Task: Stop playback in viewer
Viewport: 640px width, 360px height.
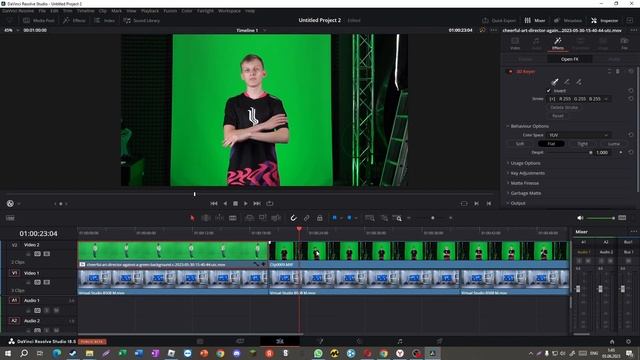Action: click(x=236, y=203)
